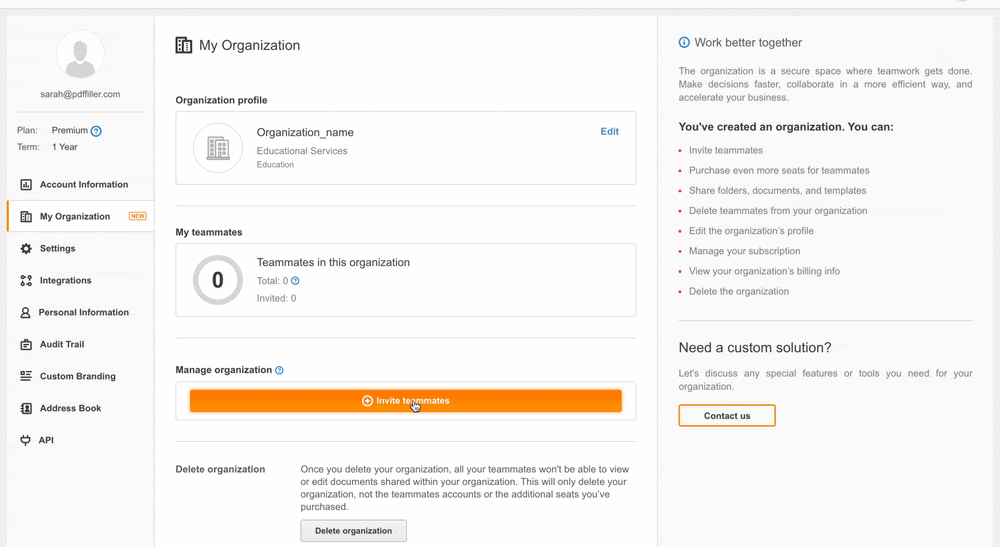This screenshot has width=1000, height=547.
Task: Click the Integrations icon in sidebar
Action: [x=26, y=281]
